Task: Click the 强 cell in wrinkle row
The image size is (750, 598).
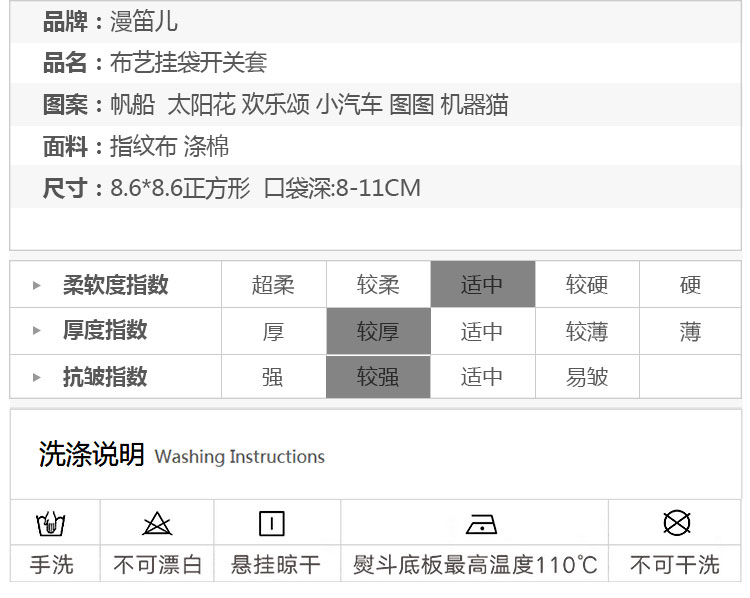Action: [274, 377]
